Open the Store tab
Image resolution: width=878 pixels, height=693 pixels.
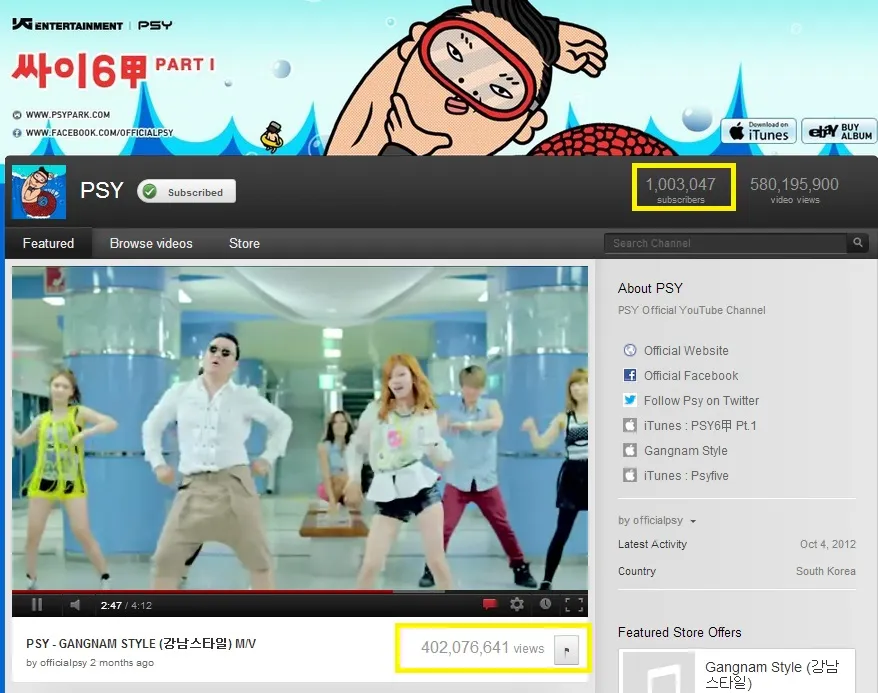tap(244, 243)
